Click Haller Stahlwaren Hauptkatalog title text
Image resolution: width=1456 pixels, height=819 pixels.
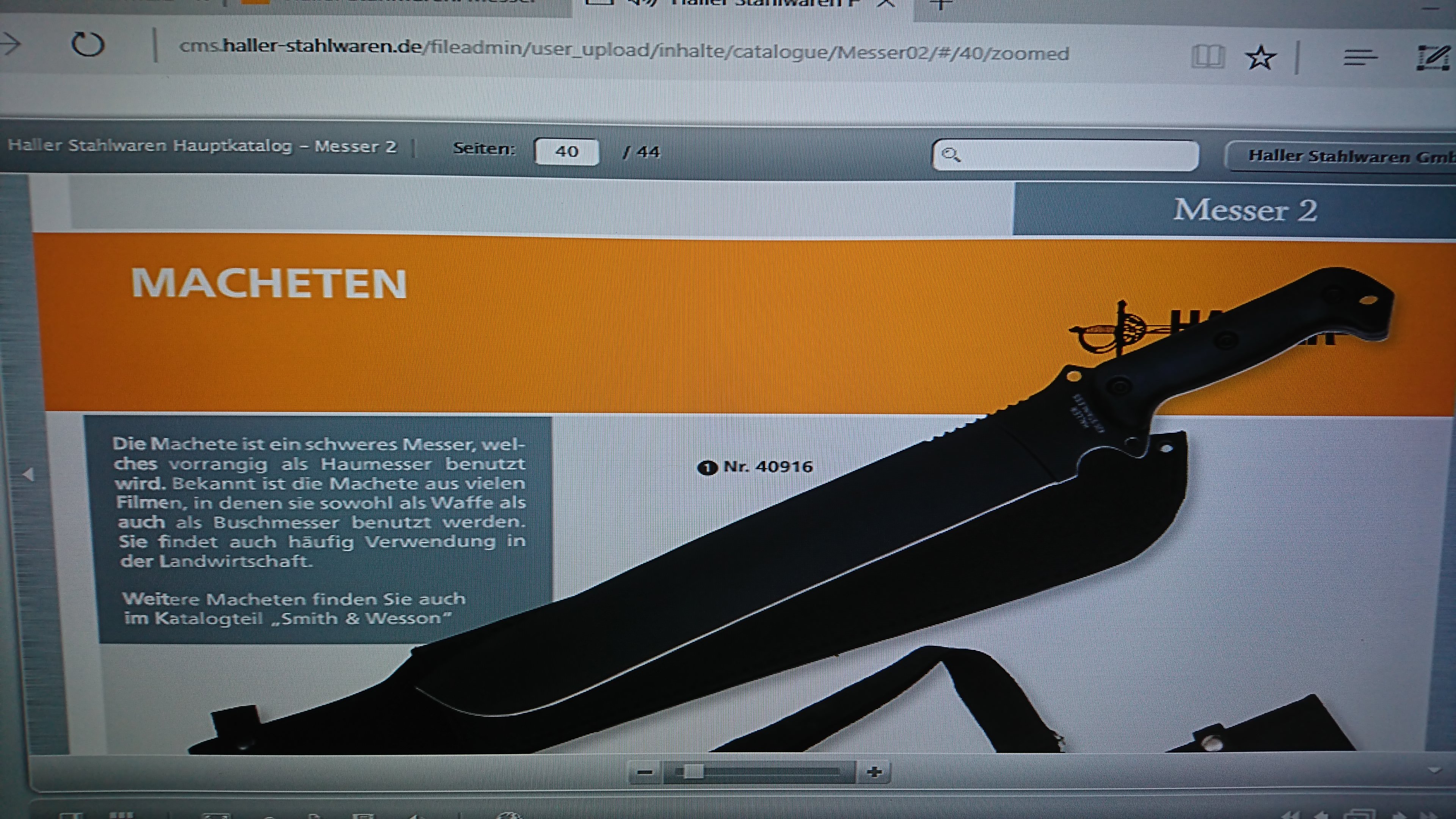click(x=202, y=146)
